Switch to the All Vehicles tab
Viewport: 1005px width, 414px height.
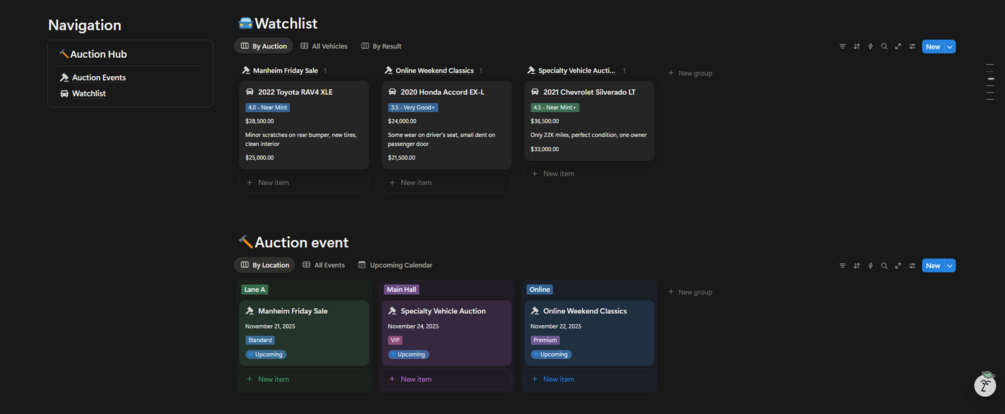click(x=324, y=46)
